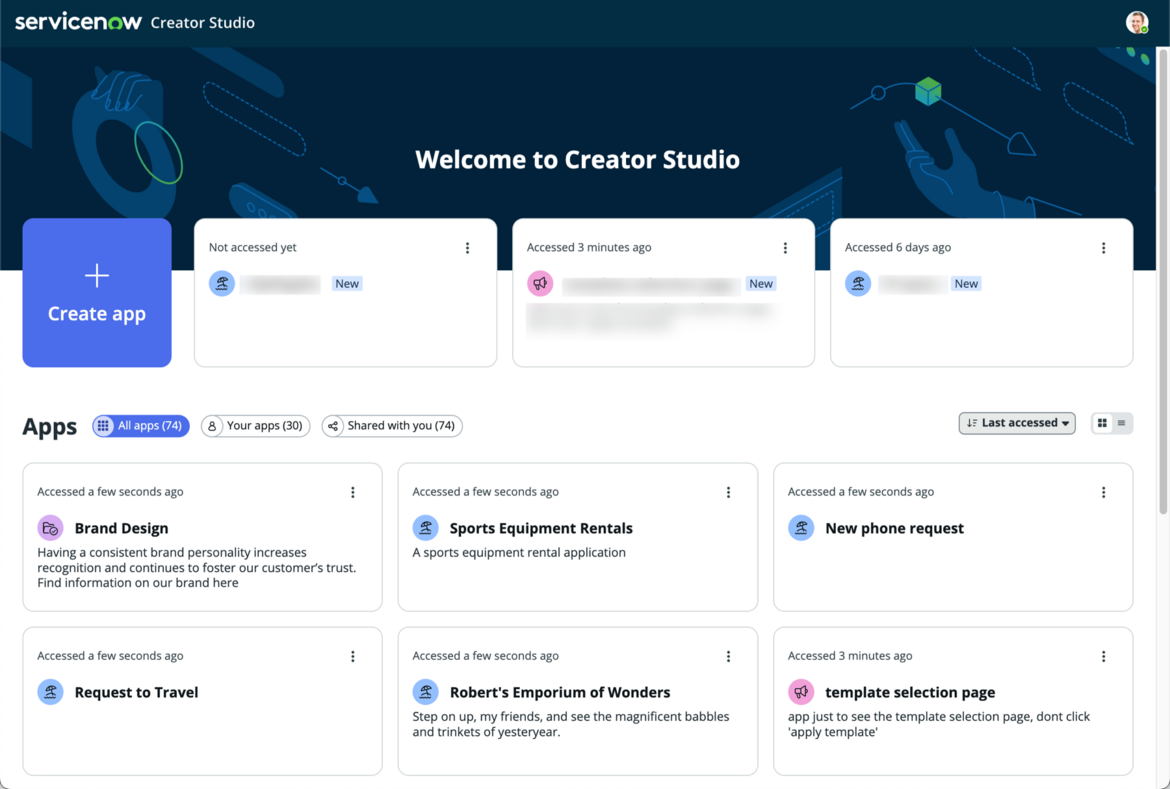Open more options for New phone request
Viewport: 1170px width, 789px height.
pos(1104,493)
